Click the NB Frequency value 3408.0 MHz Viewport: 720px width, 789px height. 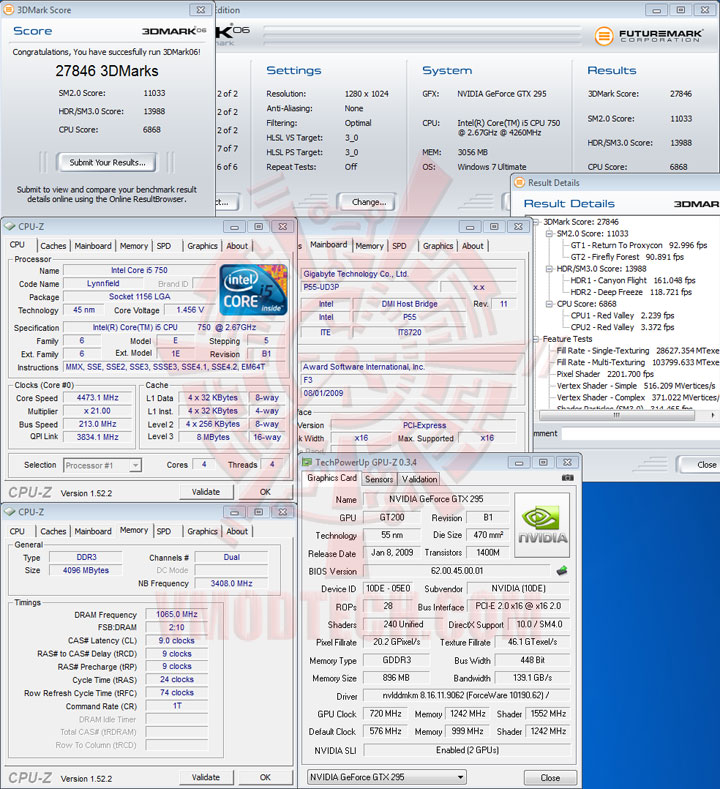click(x=231, y=583)
